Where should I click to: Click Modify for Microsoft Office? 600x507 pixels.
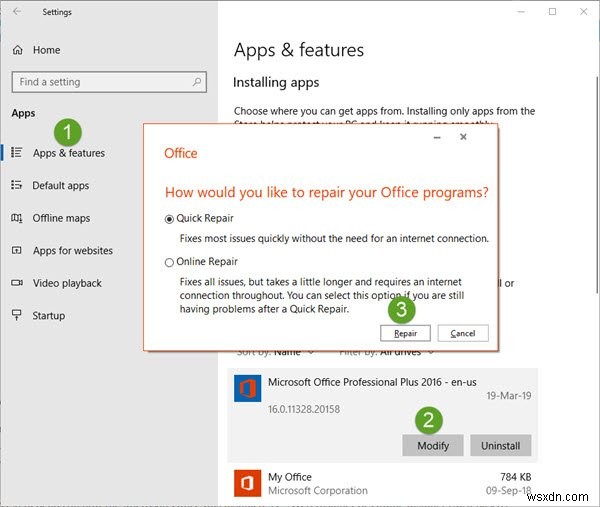pyautogui.click(x=433, y=445)
